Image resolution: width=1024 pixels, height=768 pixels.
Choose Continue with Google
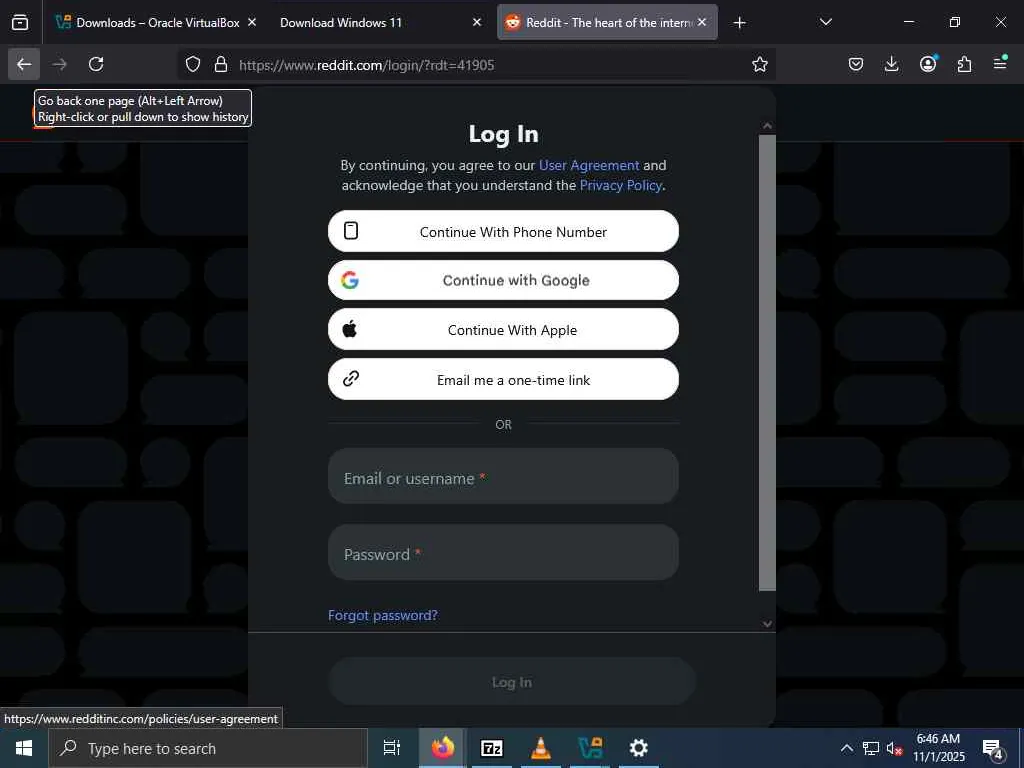pos(504,280)
